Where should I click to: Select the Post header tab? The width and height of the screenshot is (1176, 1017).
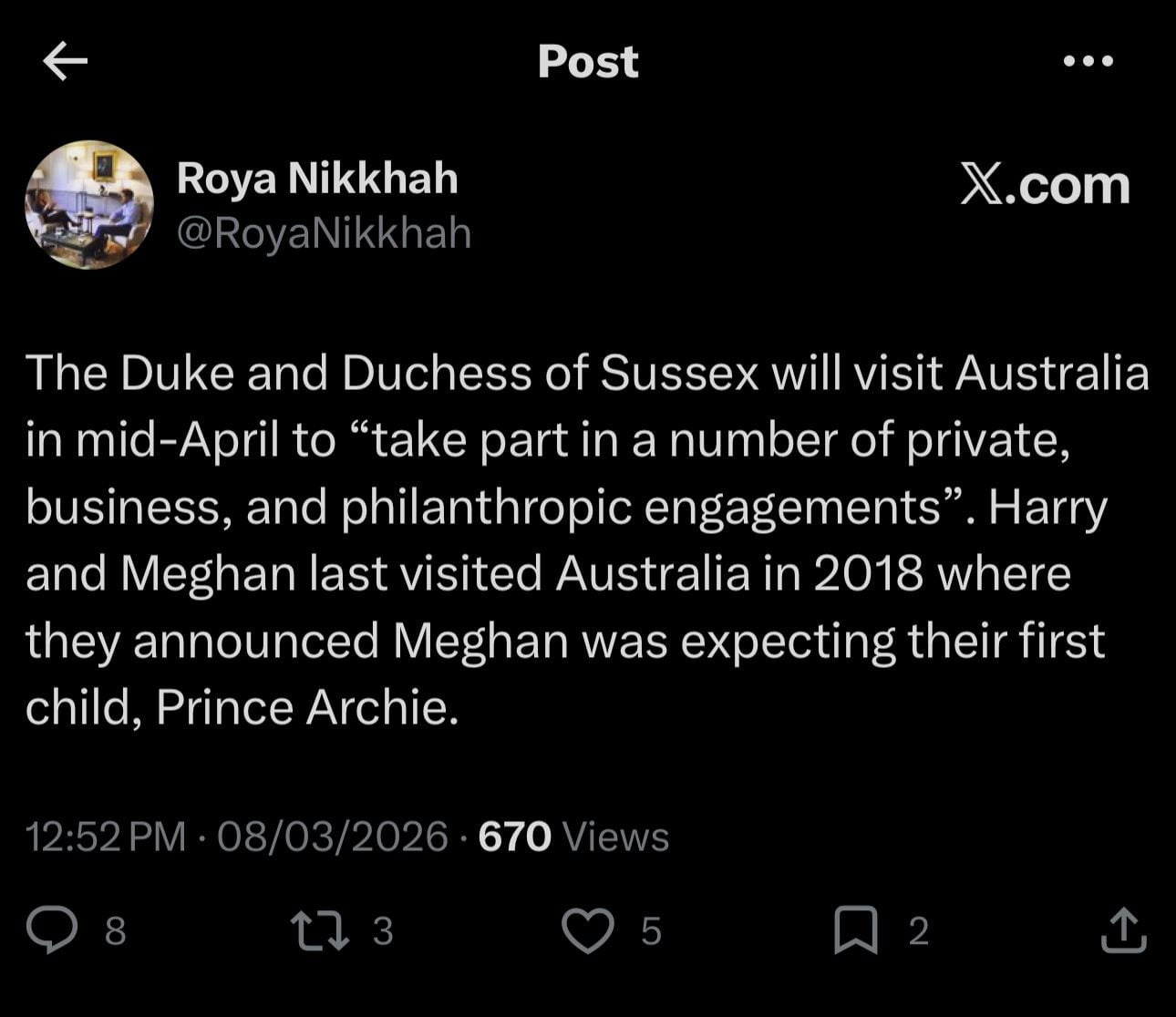tap(588, 61)
